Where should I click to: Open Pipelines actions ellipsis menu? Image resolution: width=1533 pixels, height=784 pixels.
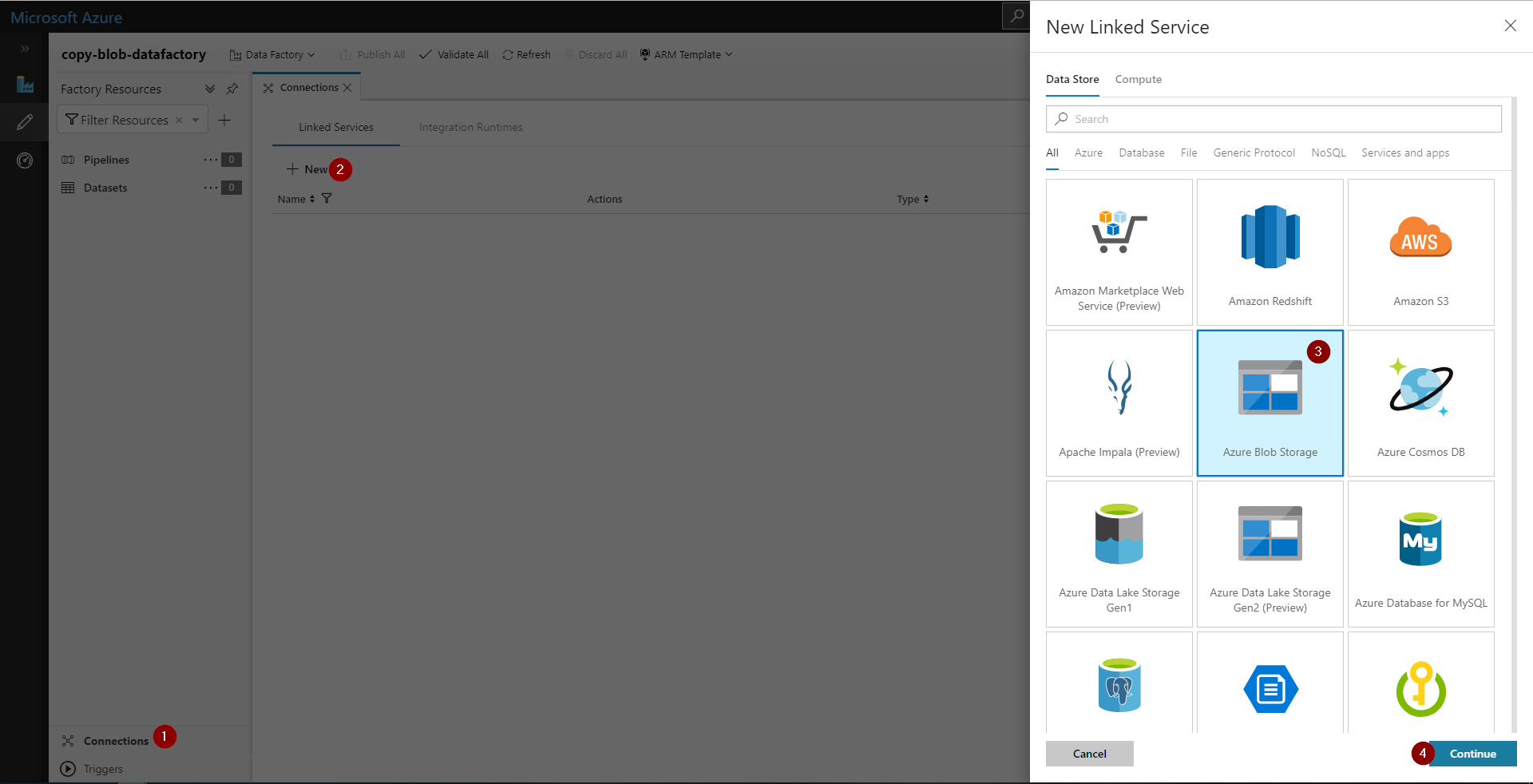tap(210, 160)
